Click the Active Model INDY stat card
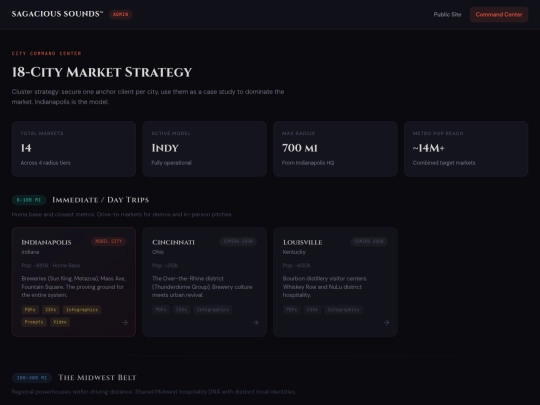This screenshot has height=405, width=540. 205,149
